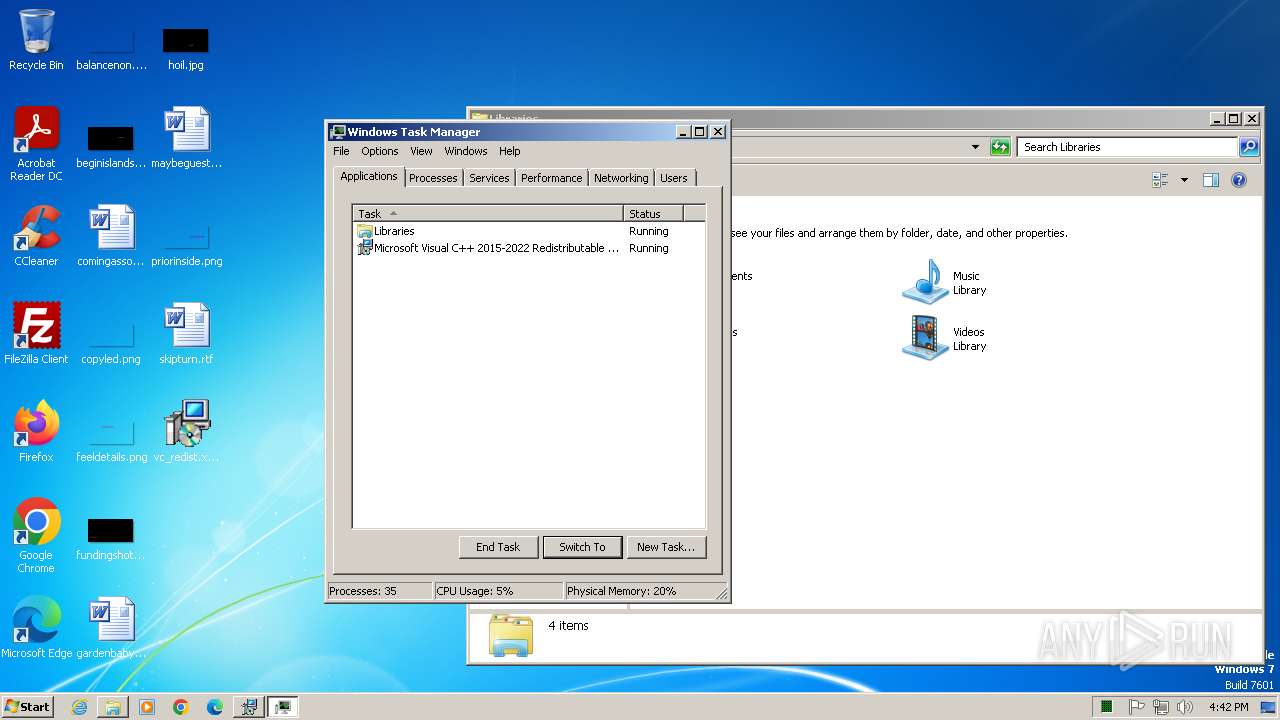1280x720 pixels.
Task: Select the feeldetails.png desktop file
Action: [111, 442]
